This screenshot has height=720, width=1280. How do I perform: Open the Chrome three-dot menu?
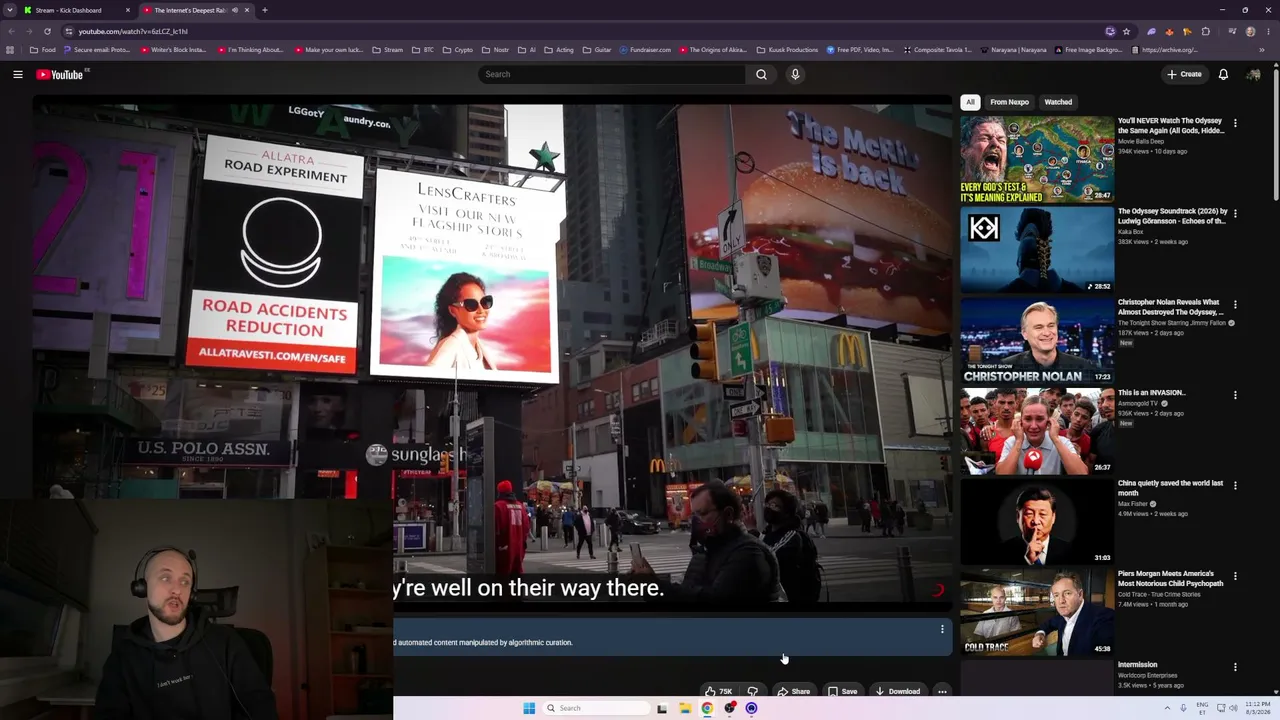[x=1268, y=31]
